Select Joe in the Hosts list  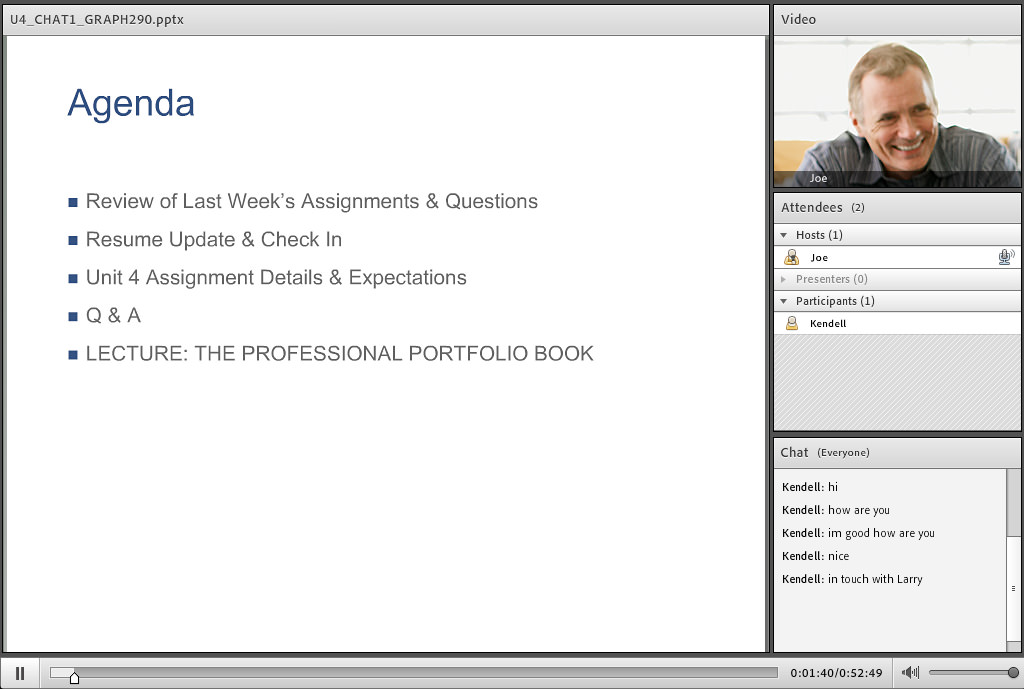click(819, 258)
